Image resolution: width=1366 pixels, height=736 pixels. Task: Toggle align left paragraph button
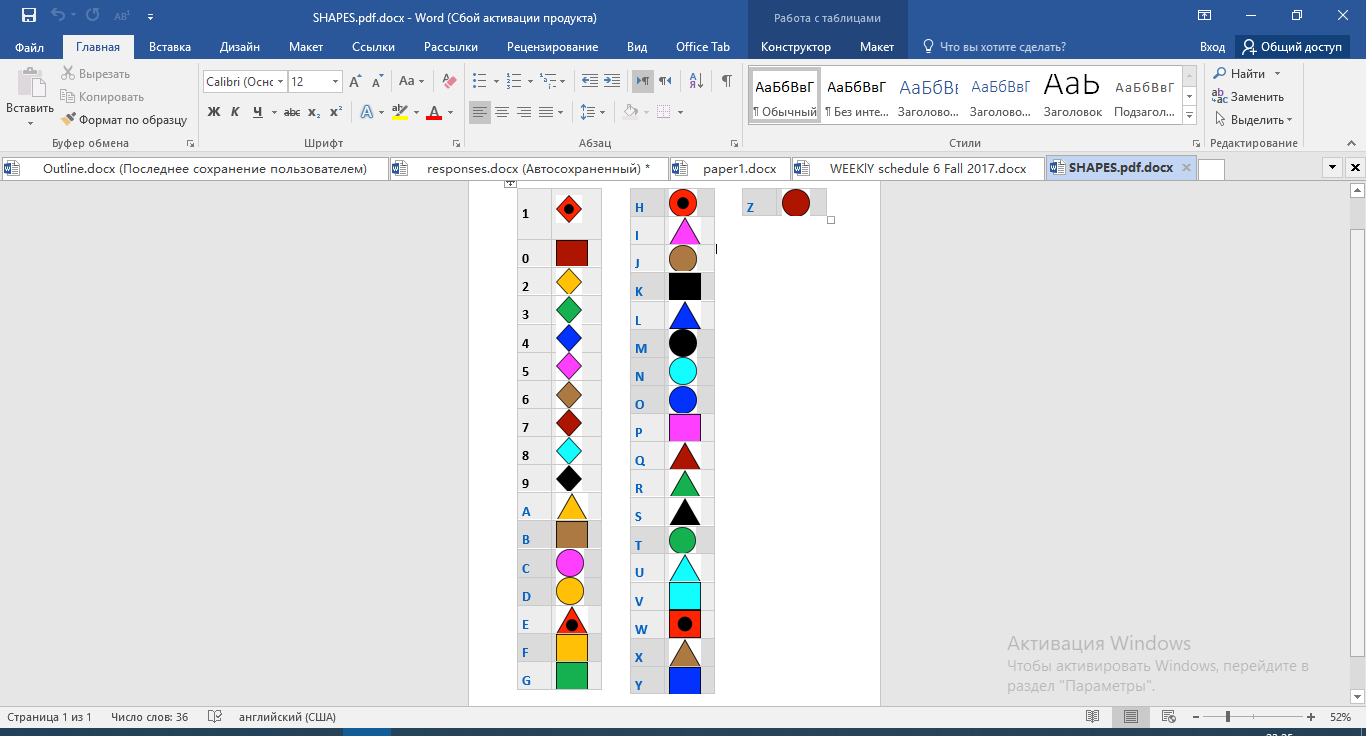(x=480, y=112)
